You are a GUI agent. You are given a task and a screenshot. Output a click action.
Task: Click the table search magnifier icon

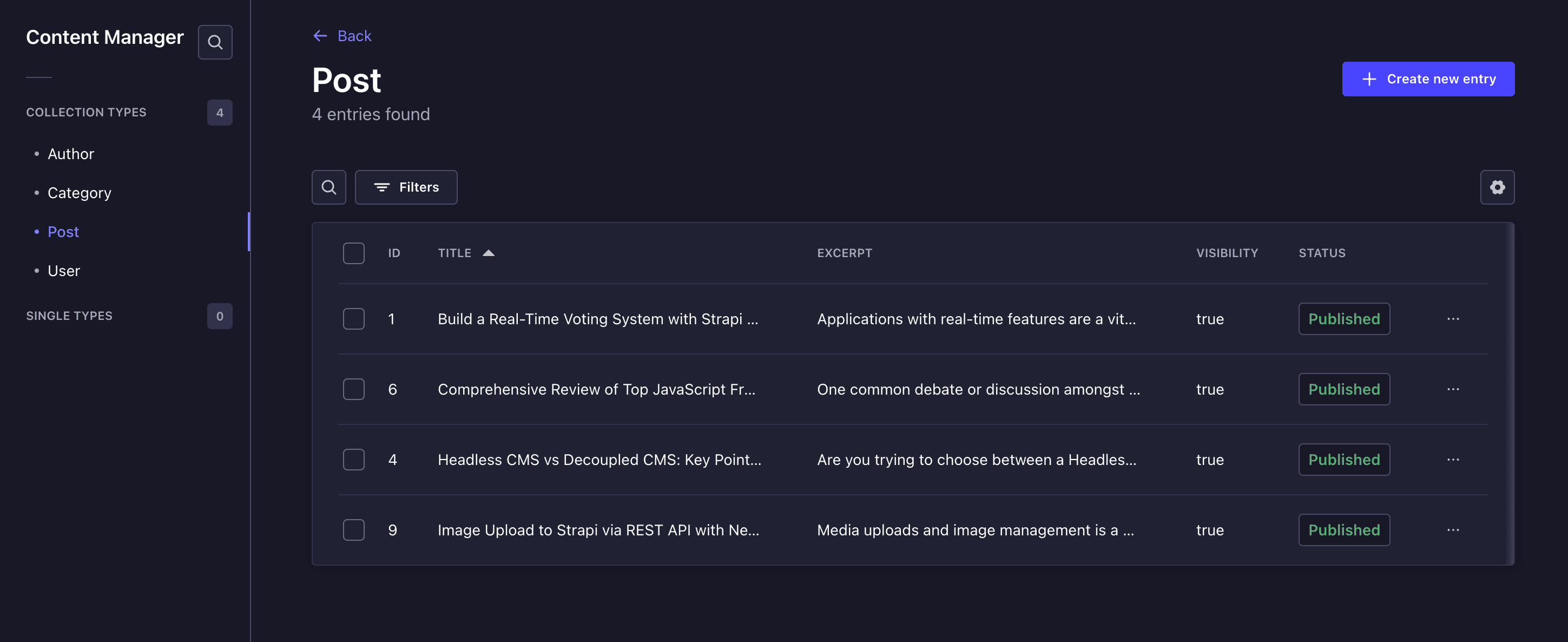pos(329,187)
